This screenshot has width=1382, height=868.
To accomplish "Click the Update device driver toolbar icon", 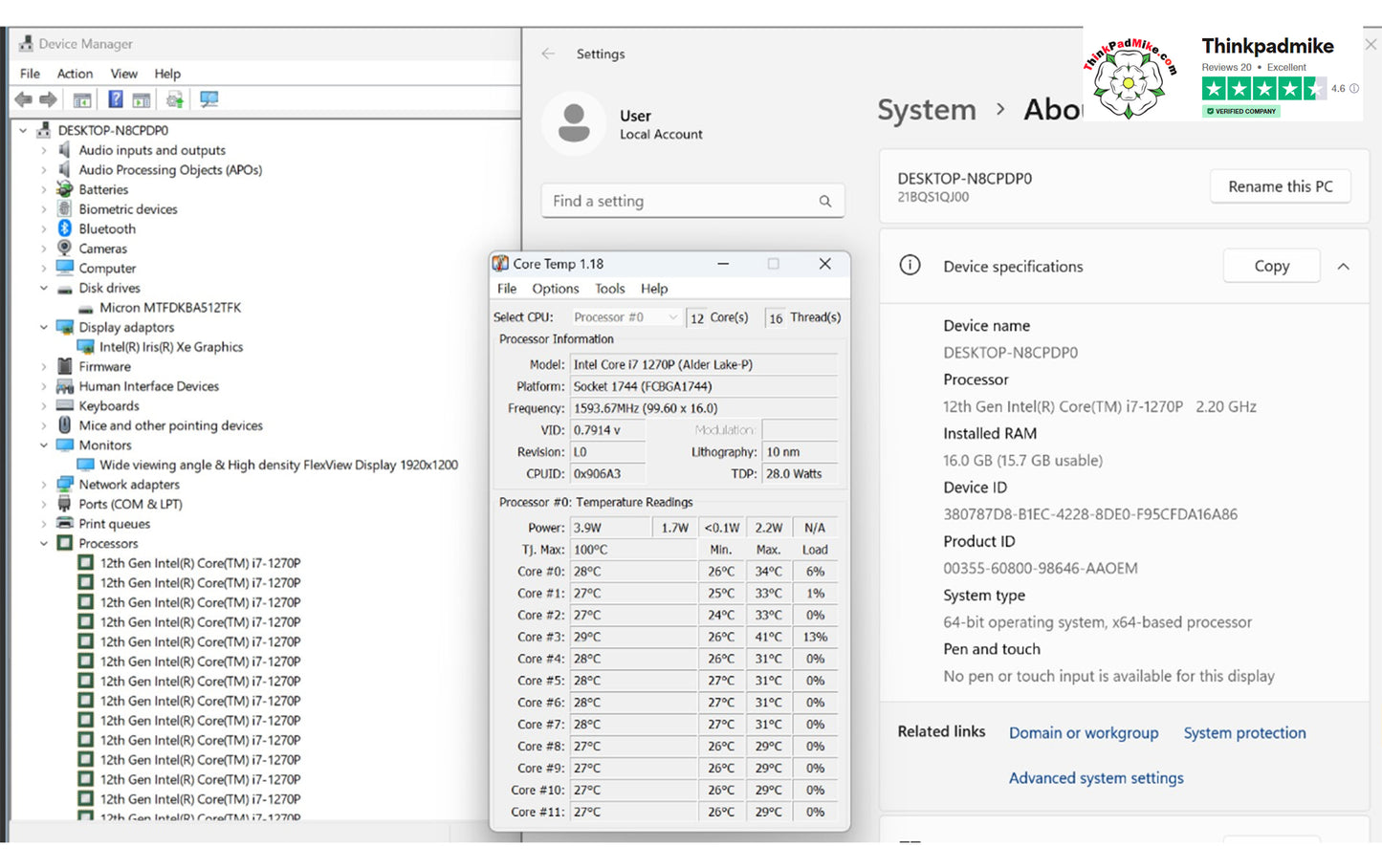I will 175,99.
